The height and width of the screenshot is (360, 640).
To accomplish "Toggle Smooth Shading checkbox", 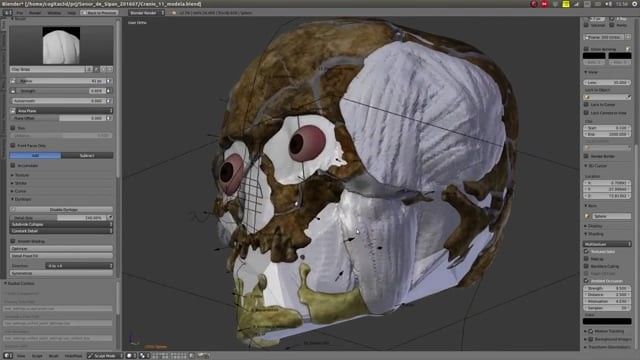I will [x=13, y=241].
